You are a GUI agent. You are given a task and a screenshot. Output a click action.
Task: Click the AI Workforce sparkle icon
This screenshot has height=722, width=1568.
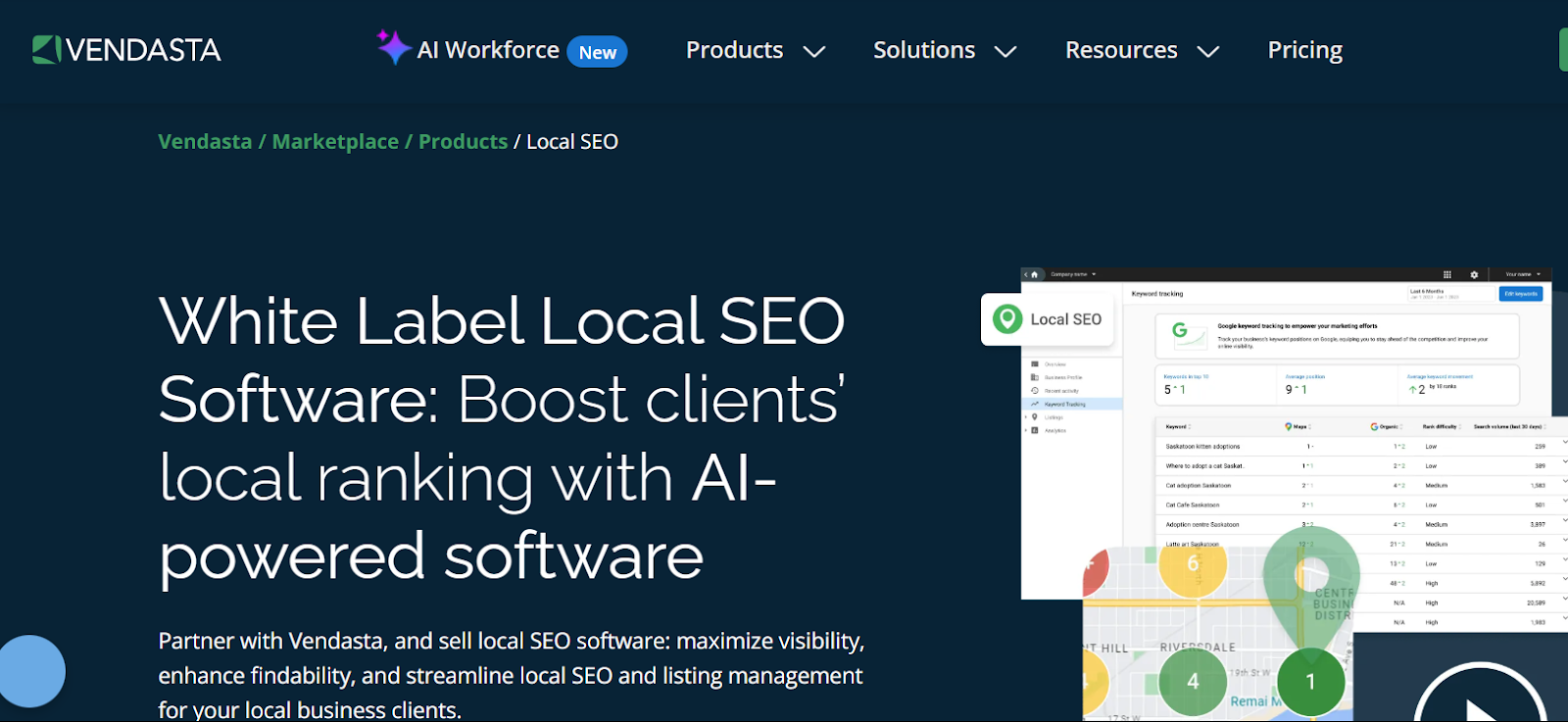pos(393,47)
